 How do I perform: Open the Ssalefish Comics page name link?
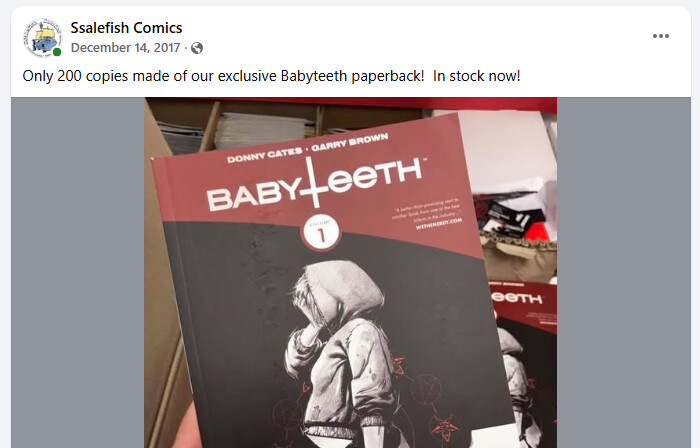(126, 28)
